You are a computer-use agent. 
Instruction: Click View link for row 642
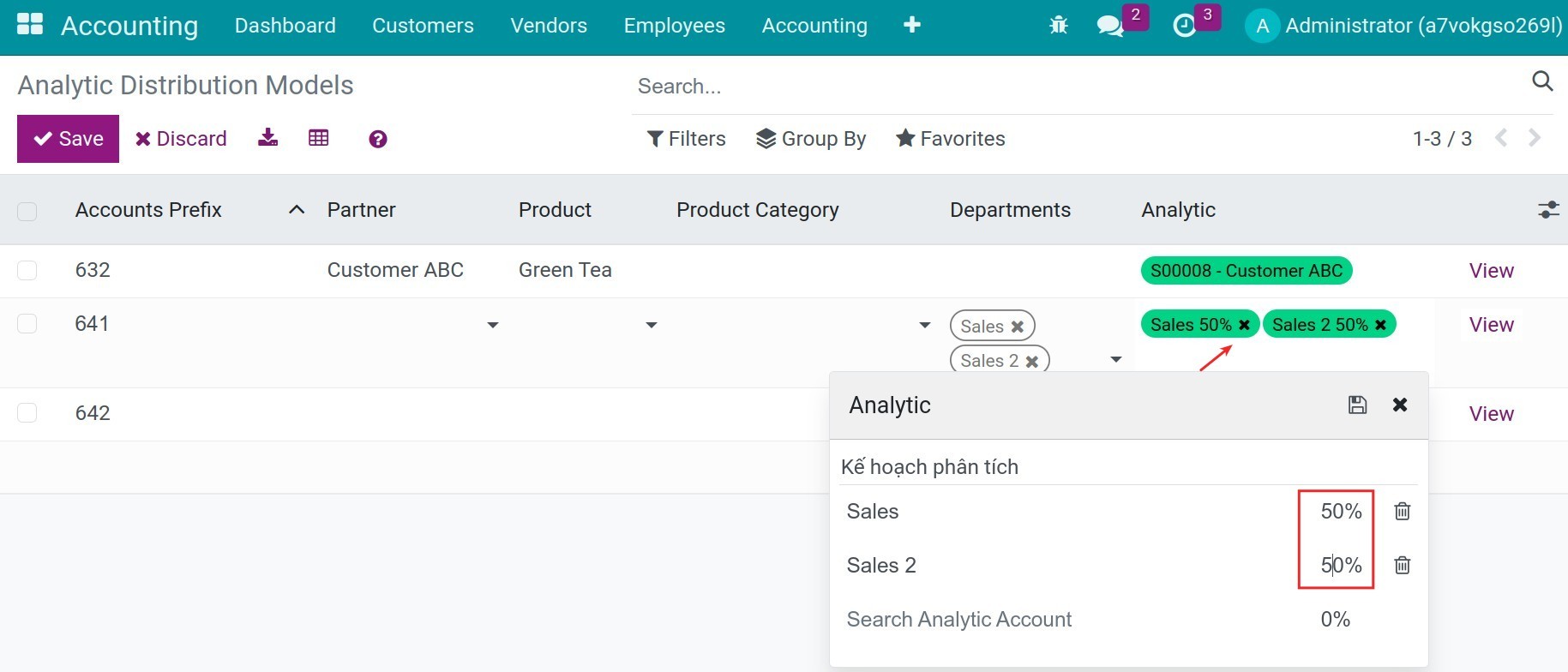(x=1492, y=414)
